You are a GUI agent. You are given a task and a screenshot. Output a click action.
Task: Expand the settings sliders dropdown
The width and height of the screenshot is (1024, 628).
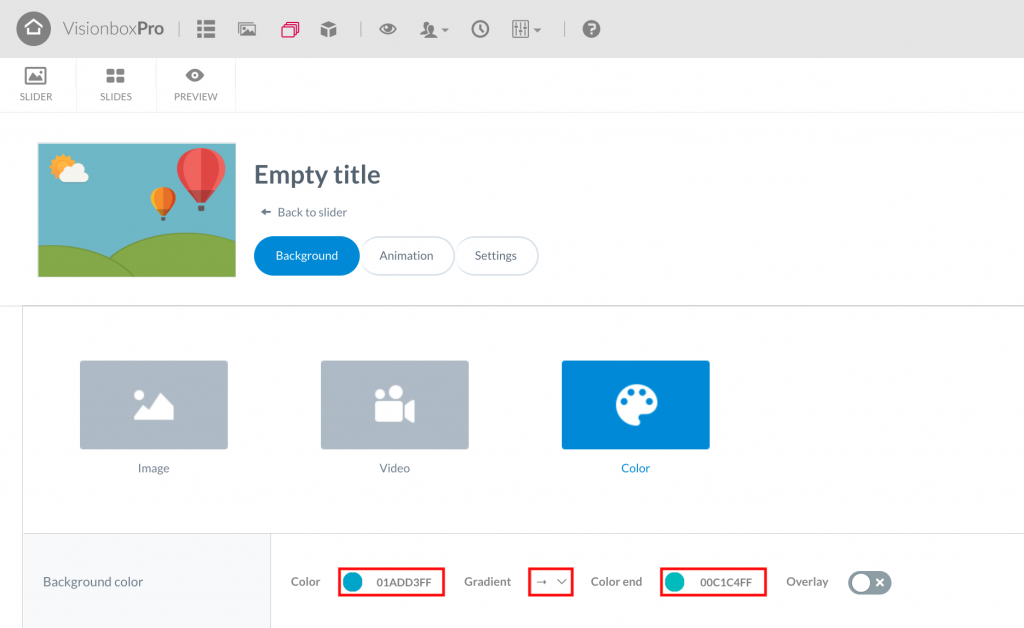pos(526,29)
